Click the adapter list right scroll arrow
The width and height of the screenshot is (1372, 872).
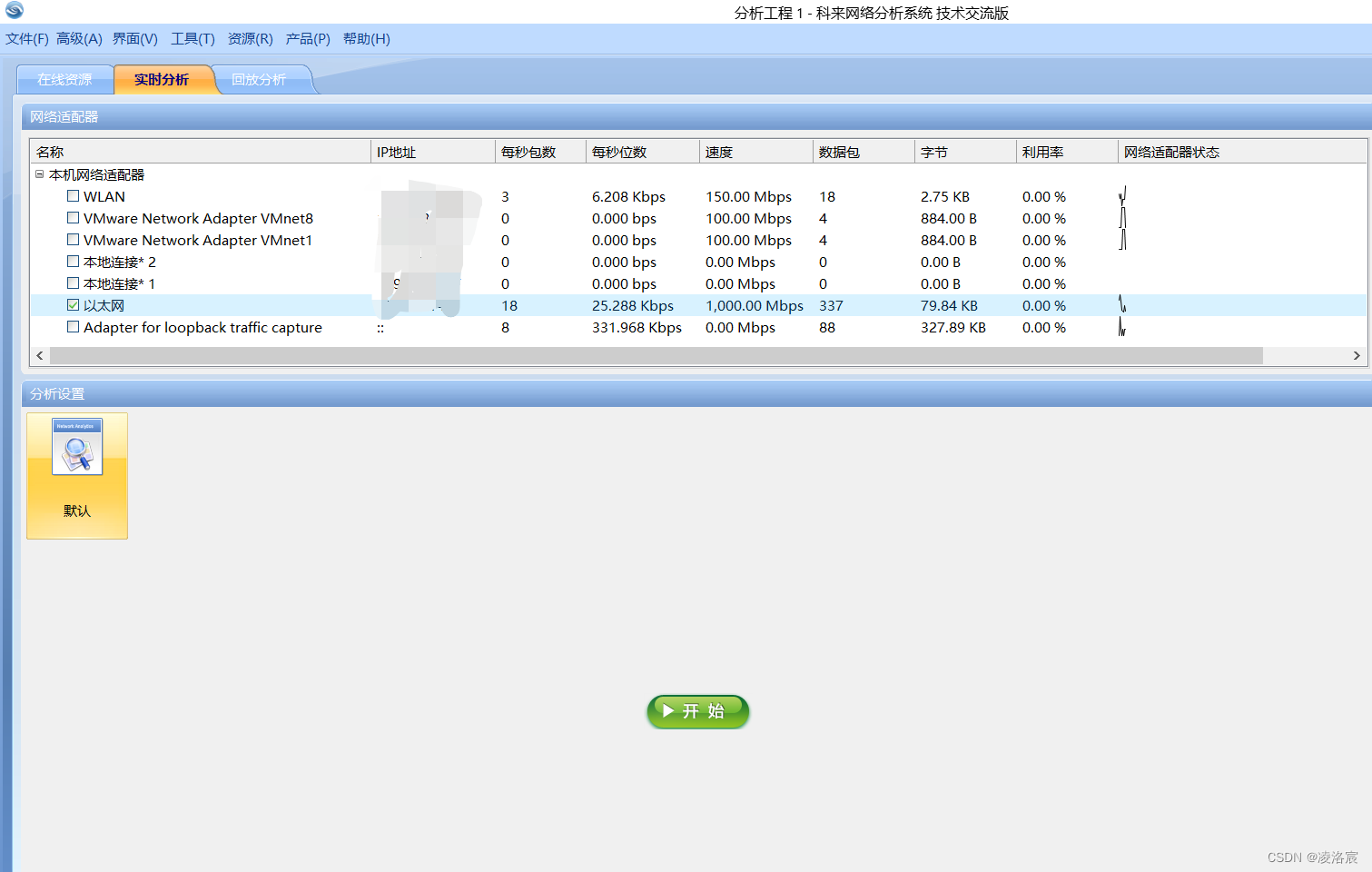[x=1357, y=355]
